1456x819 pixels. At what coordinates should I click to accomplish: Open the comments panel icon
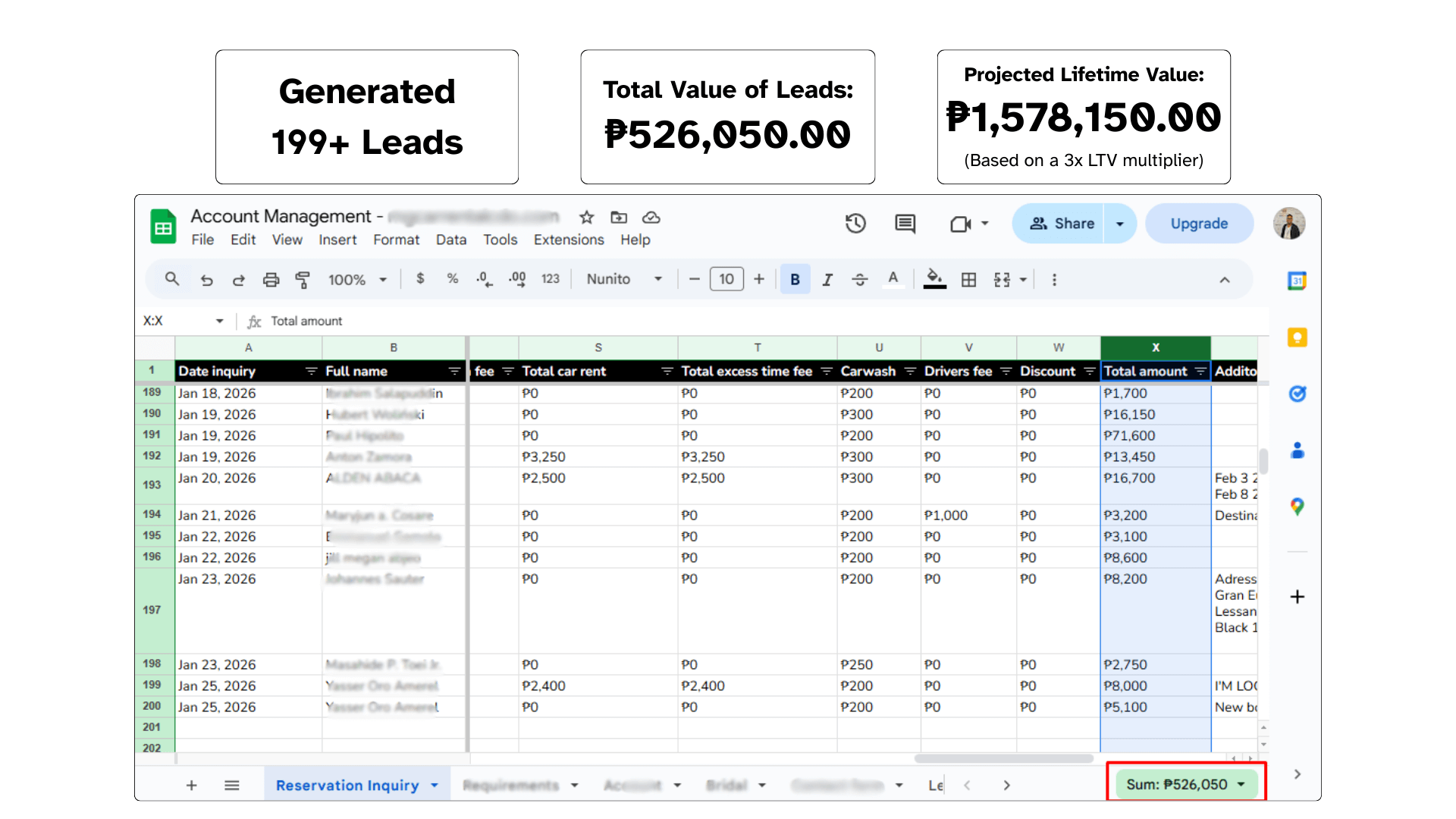pyautogui.click(x=905, y=224)
